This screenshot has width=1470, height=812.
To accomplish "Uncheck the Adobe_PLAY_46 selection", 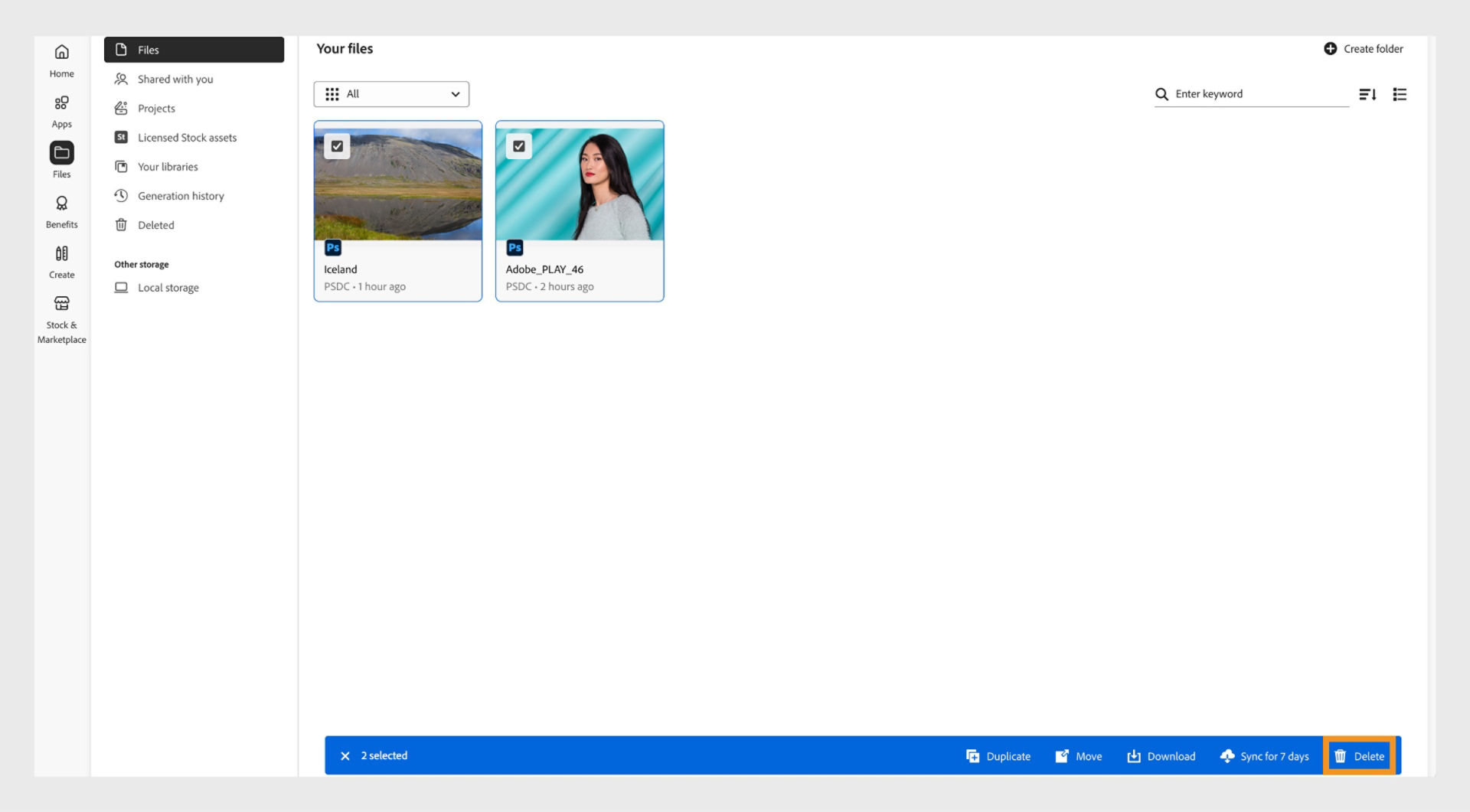I will 519,145.
